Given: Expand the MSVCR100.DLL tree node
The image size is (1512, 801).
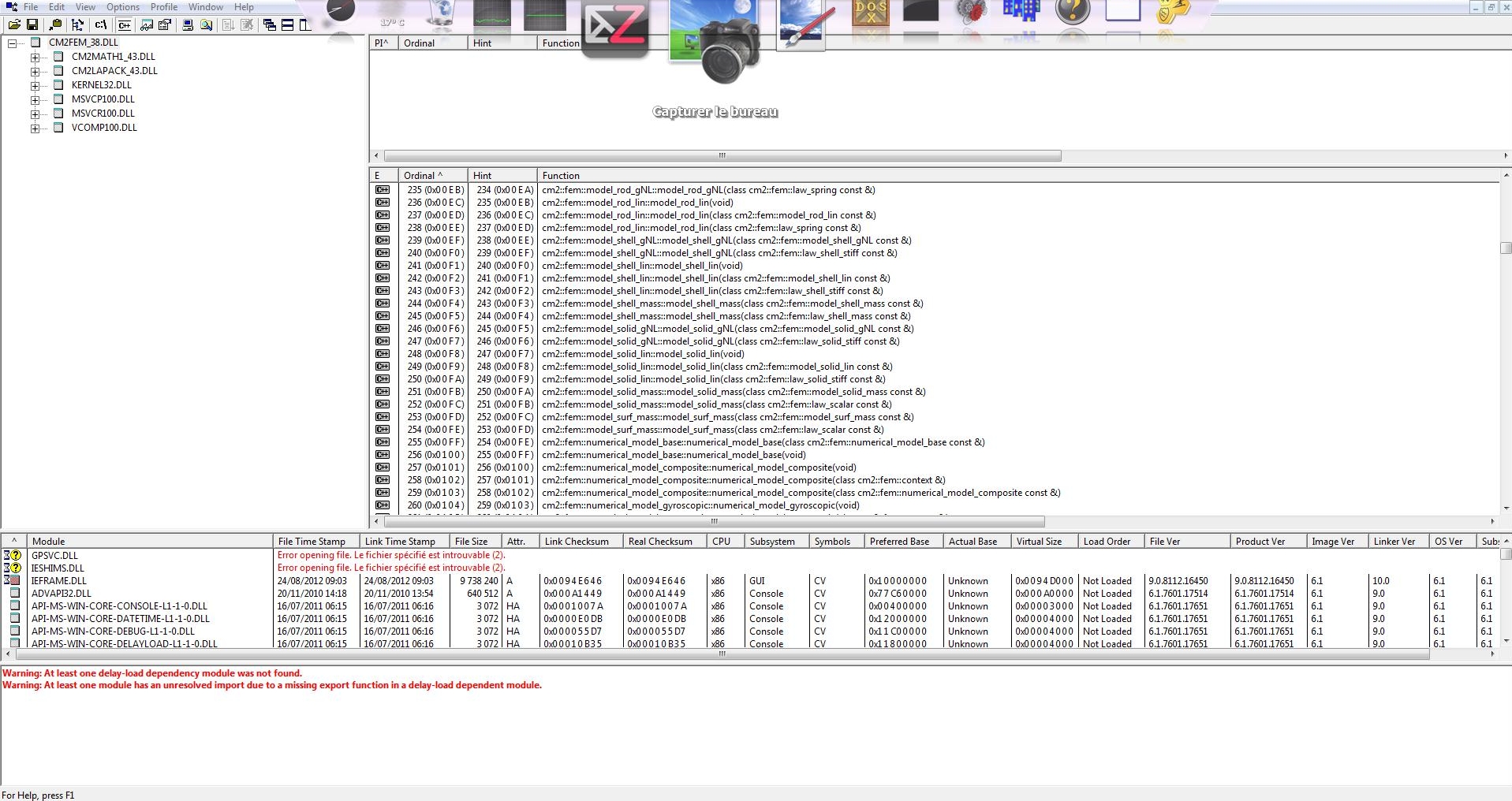Looking at the screenshot, I should (35, 114).
